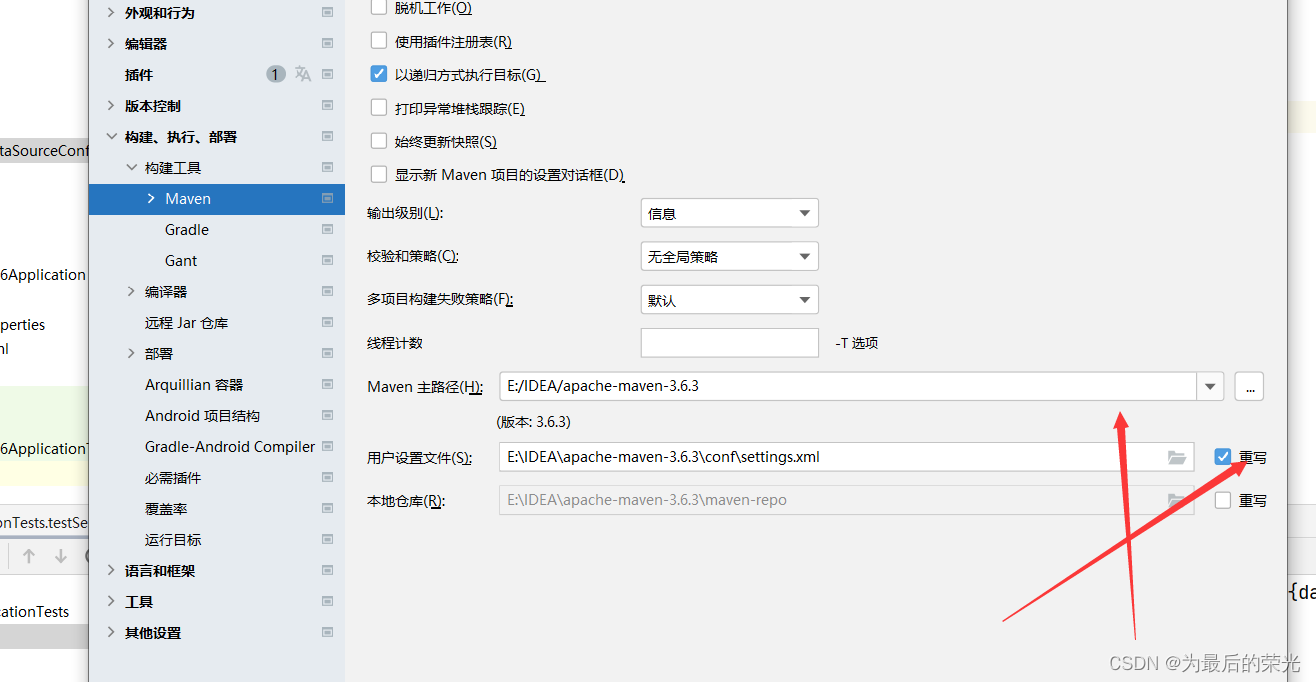Click project-level icon beside 语言和框架 row

[327, 571]
